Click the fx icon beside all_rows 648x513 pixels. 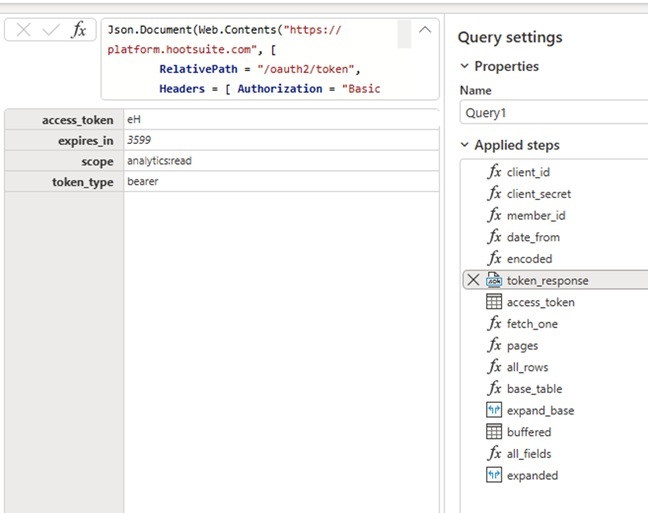pos(494,367)
